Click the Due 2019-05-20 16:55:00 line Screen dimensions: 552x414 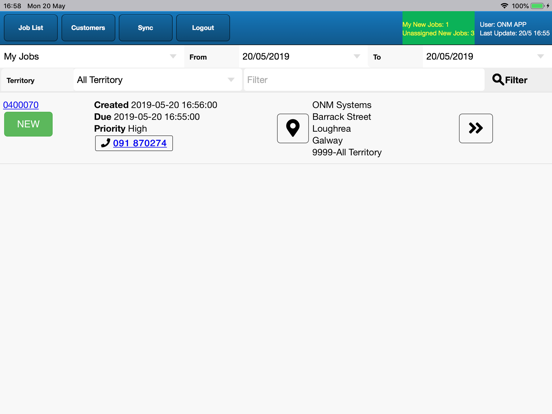click(x=147, y=117)
